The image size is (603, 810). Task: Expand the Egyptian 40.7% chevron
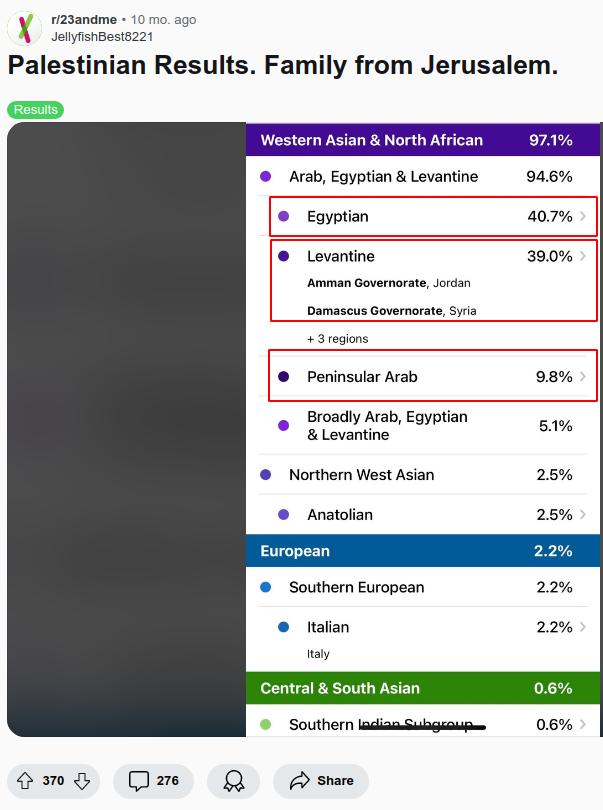583,216
